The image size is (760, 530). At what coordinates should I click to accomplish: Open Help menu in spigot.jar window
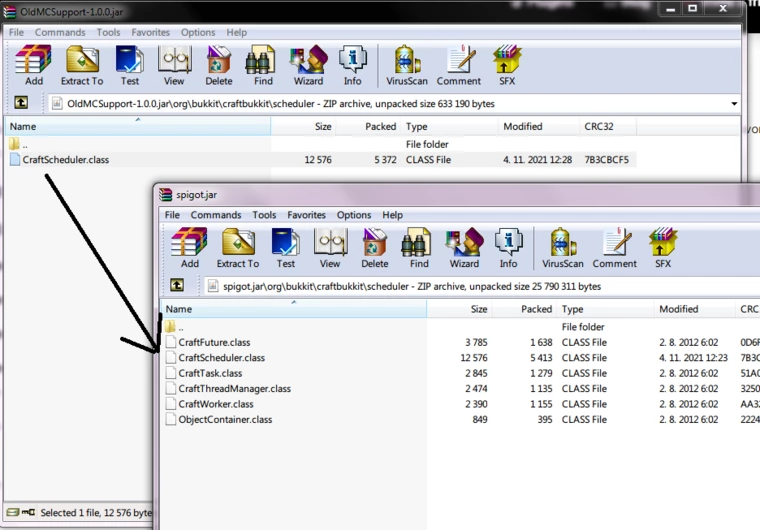393,215
